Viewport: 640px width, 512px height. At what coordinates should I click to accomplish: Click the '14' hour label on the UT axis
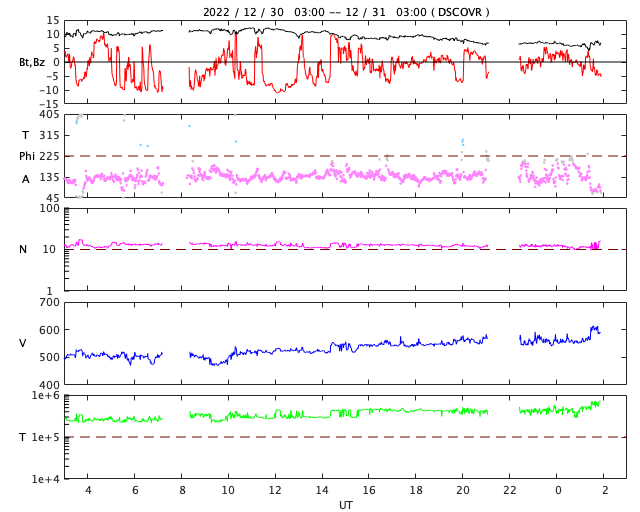[x=322, y=490]
